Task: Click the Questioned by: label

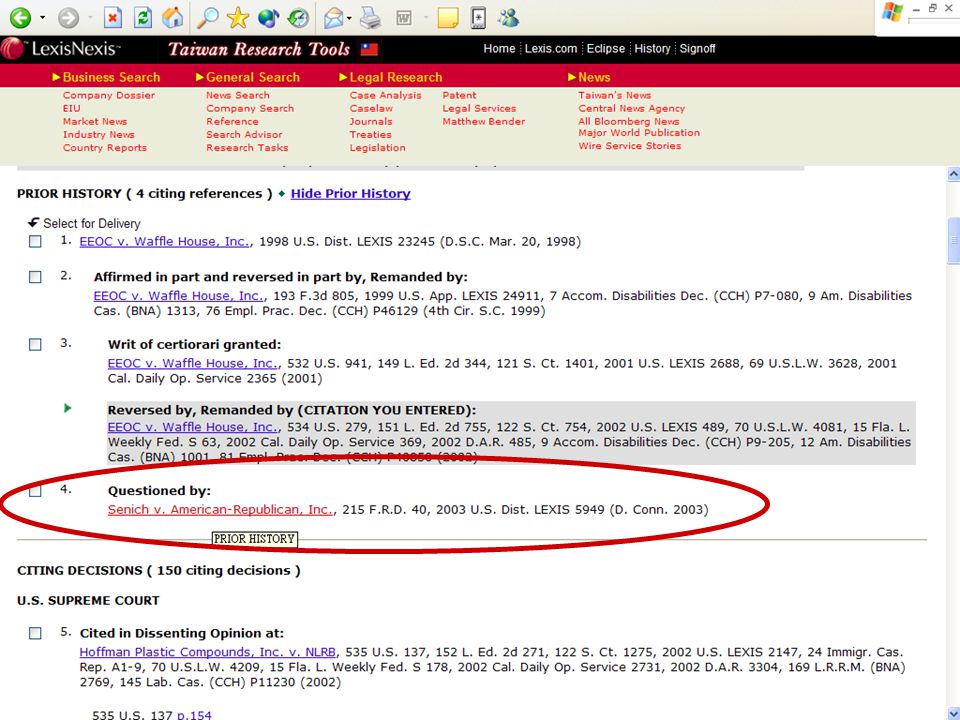Action: (159, 490)
